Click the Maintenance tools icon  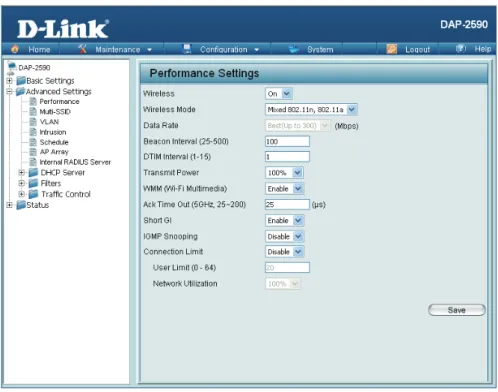(x=82, y=49)
